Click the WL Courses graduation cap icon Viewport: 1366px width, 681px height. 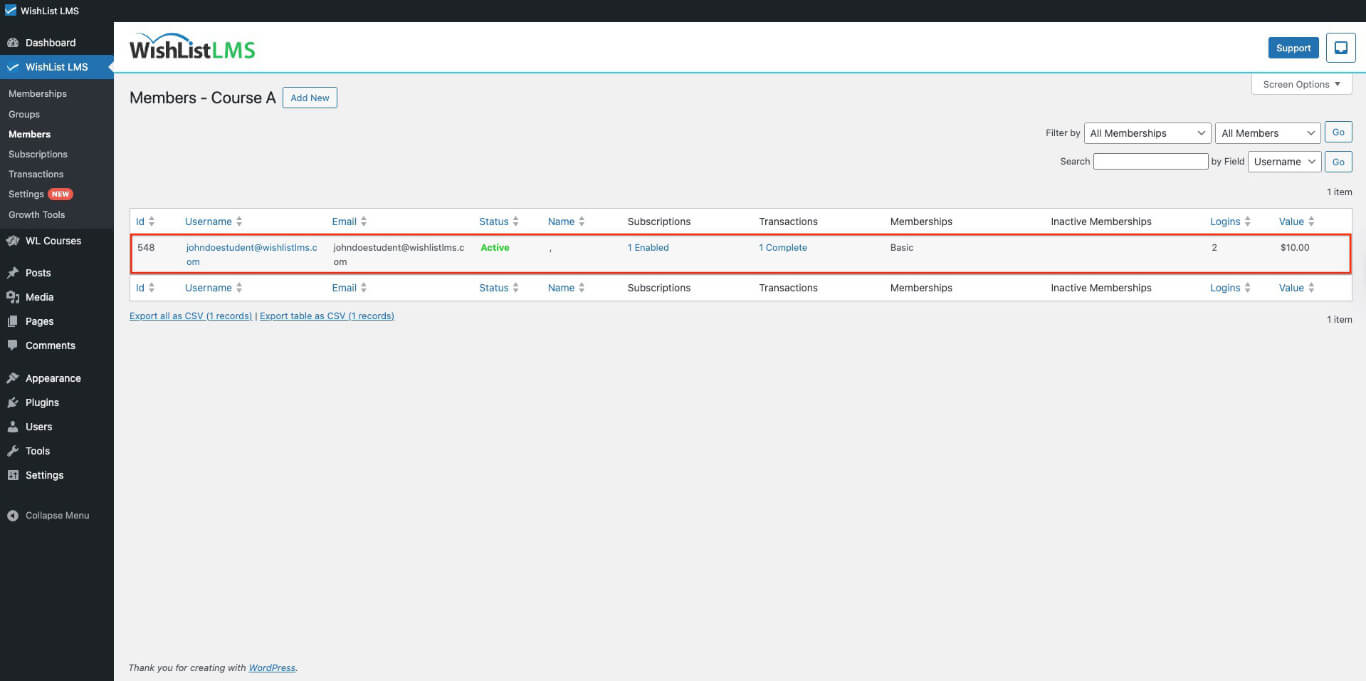[13, 241]
